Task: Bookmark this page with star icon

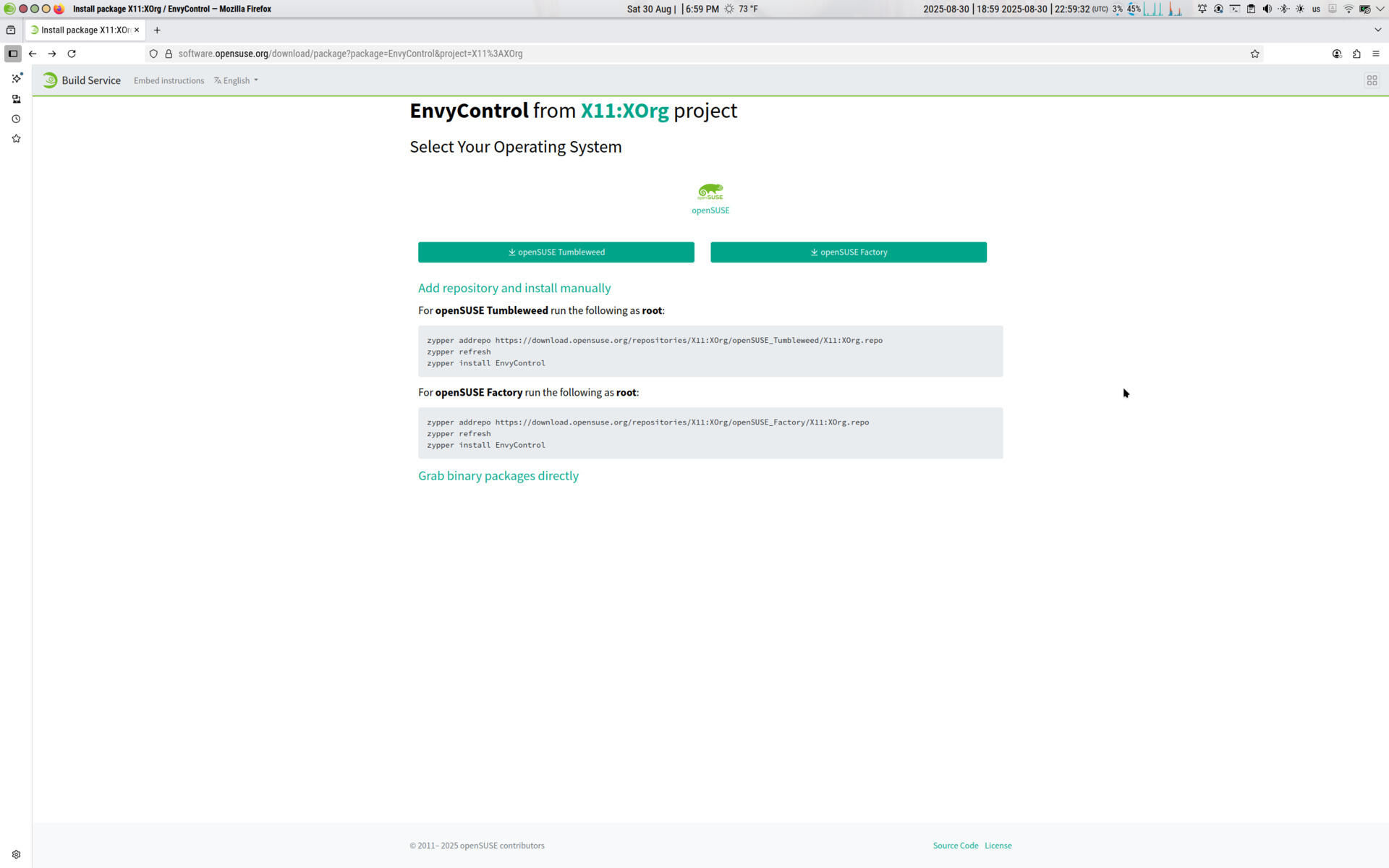Action: click(1254, 54)
